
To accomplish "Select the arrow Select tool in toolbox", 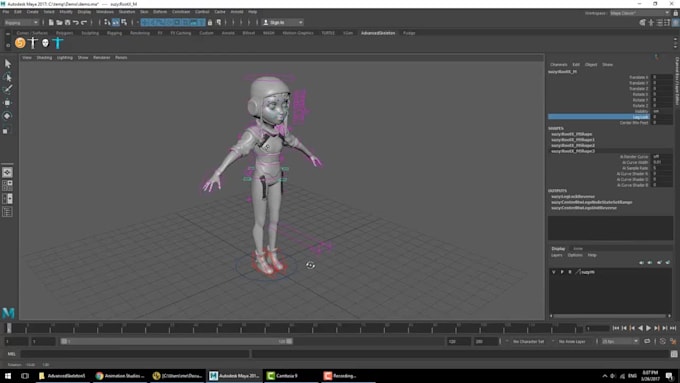I will [8, 64].
